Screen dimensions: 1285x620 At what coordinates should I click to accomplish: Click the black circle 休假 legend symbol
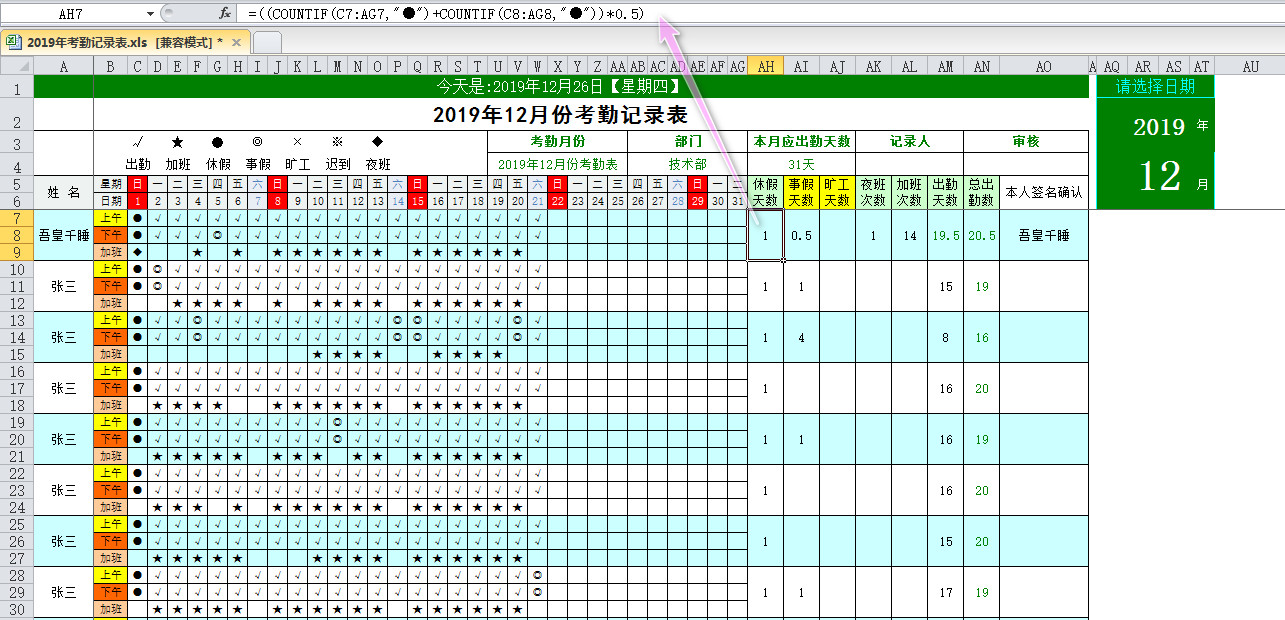point(217,142)
